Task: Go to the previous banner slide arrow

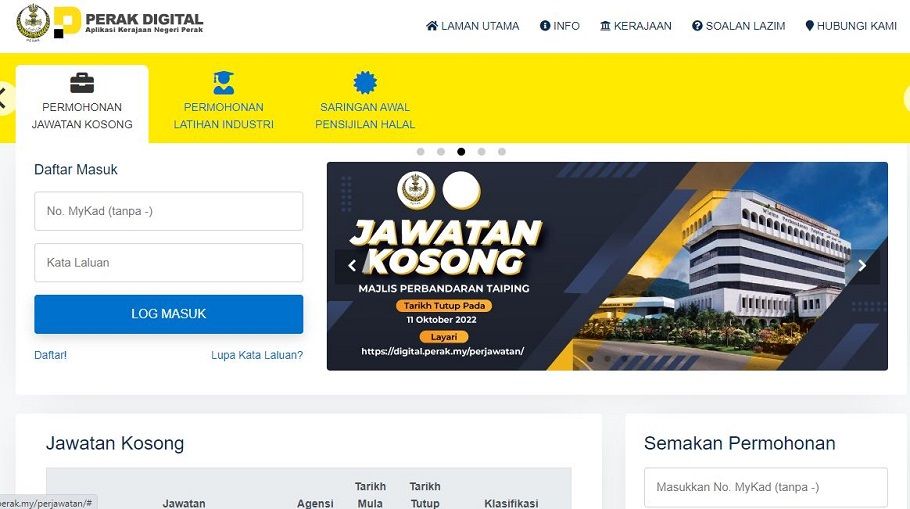Action: (352, 265)
